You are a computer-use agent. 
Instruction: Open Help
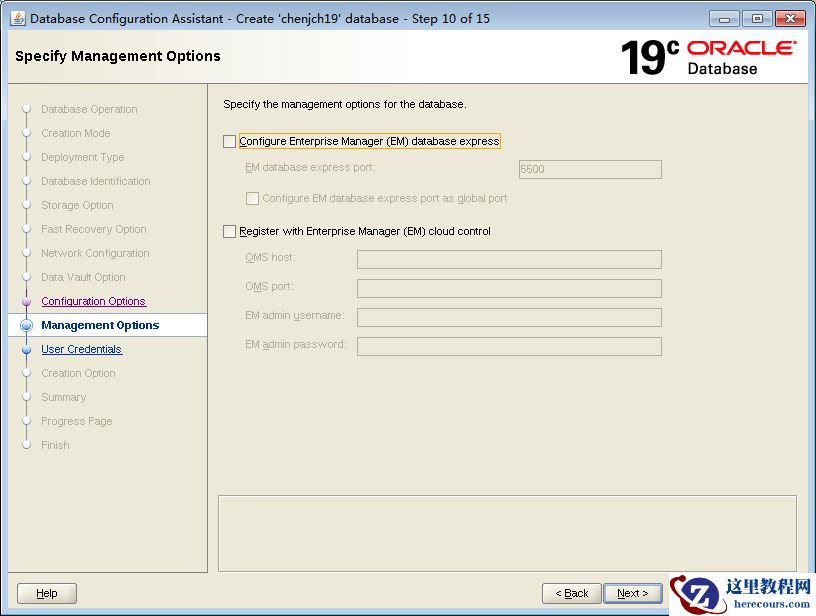47,593
